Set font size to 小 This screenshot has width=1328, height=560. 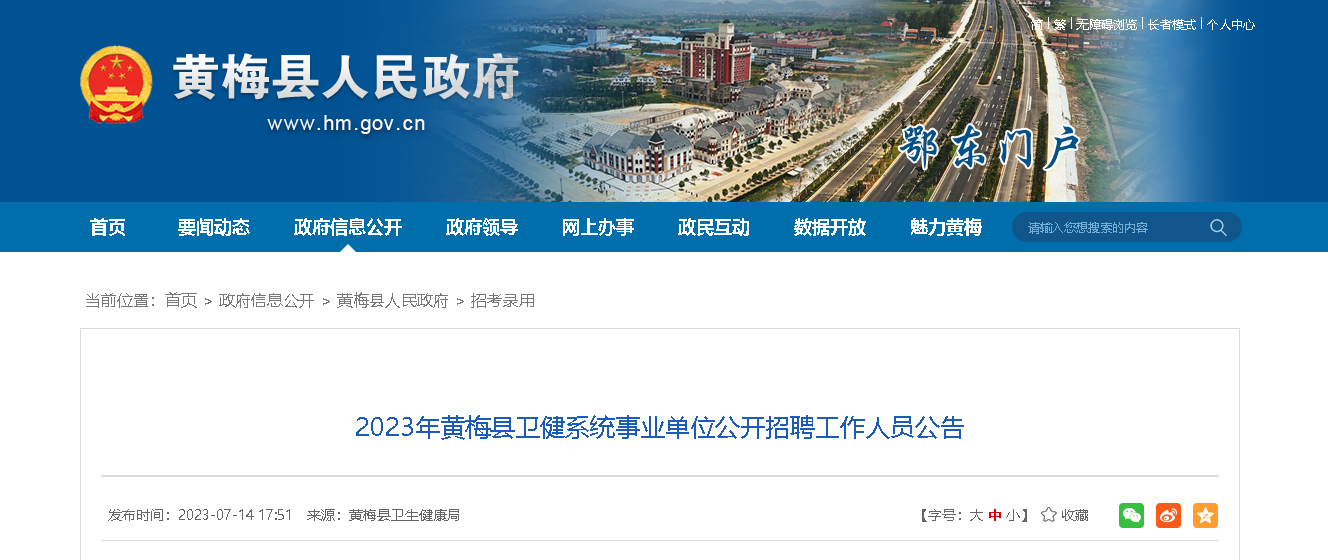click(1013, 515)
